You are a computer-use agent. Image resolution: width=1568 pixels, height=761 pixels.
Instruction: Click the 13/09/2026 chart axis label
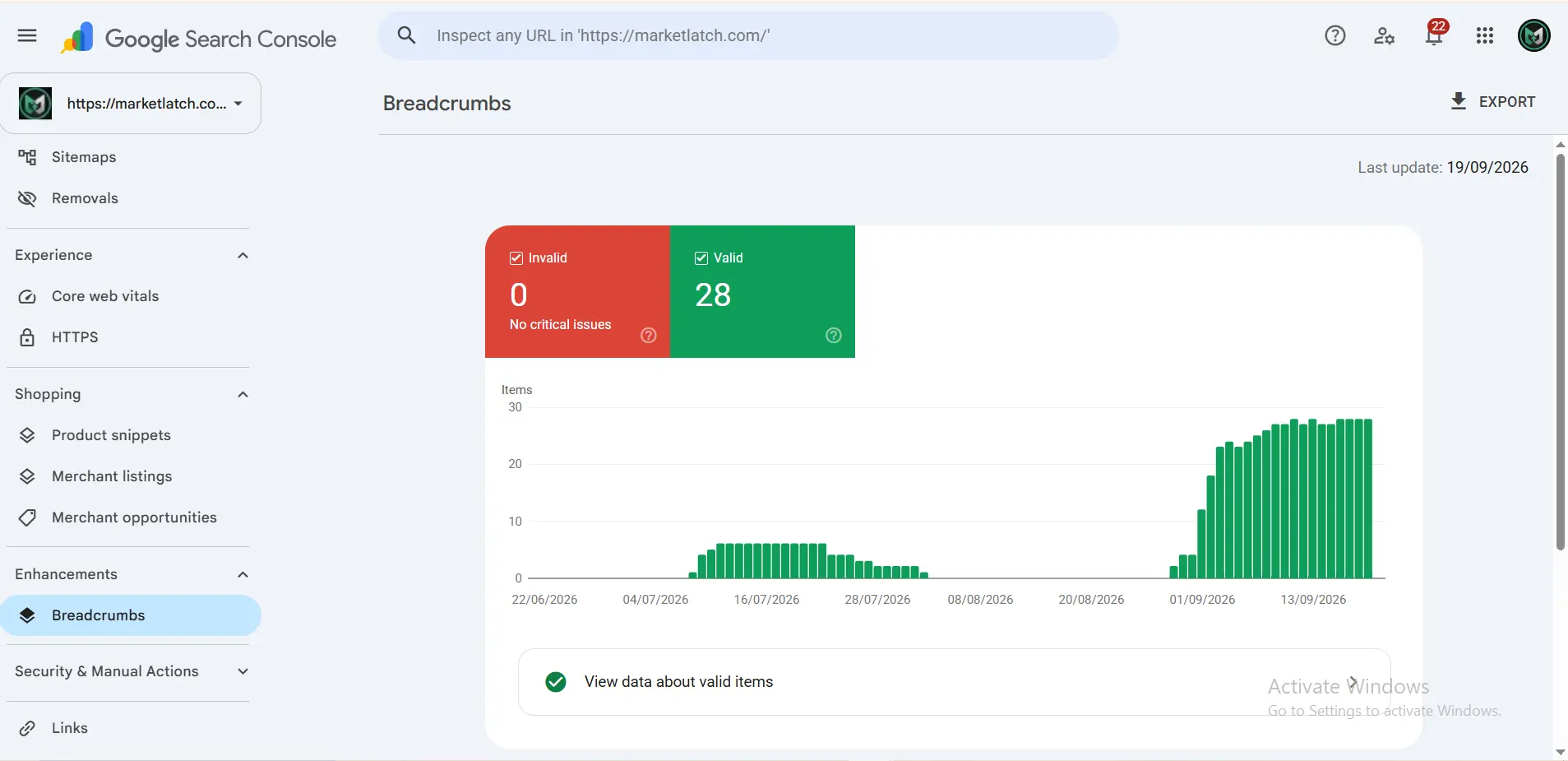click(x=1313, y=600)
